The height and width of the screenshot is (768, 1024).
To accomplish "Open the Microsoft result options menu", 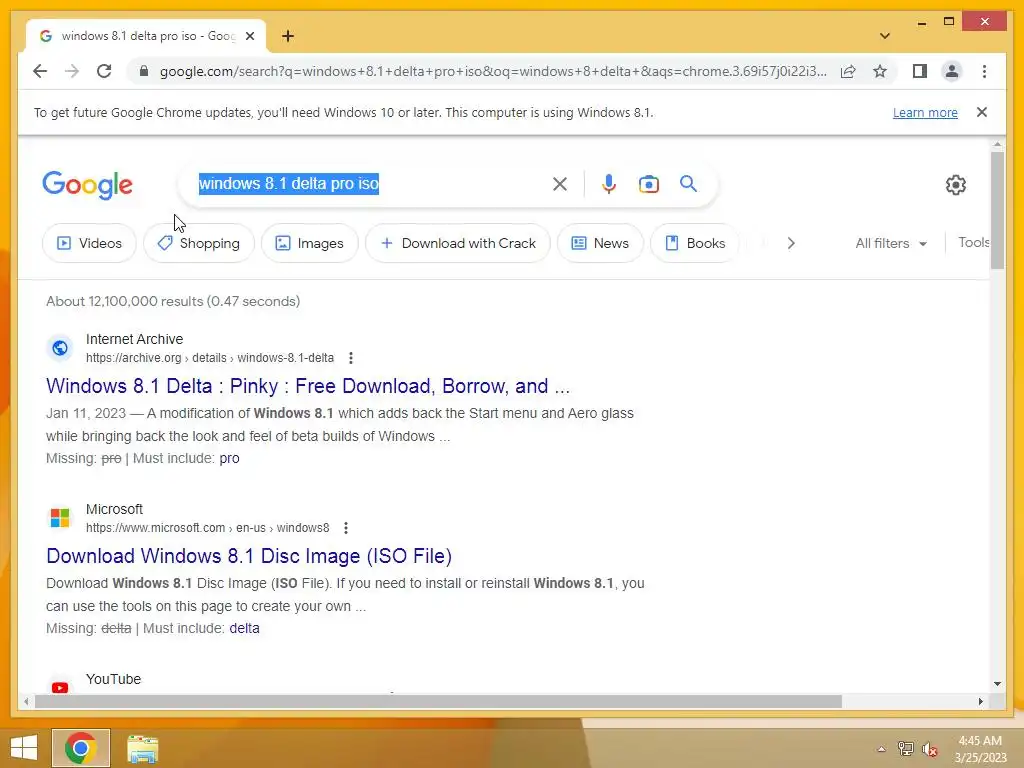I will pos(346,528).
